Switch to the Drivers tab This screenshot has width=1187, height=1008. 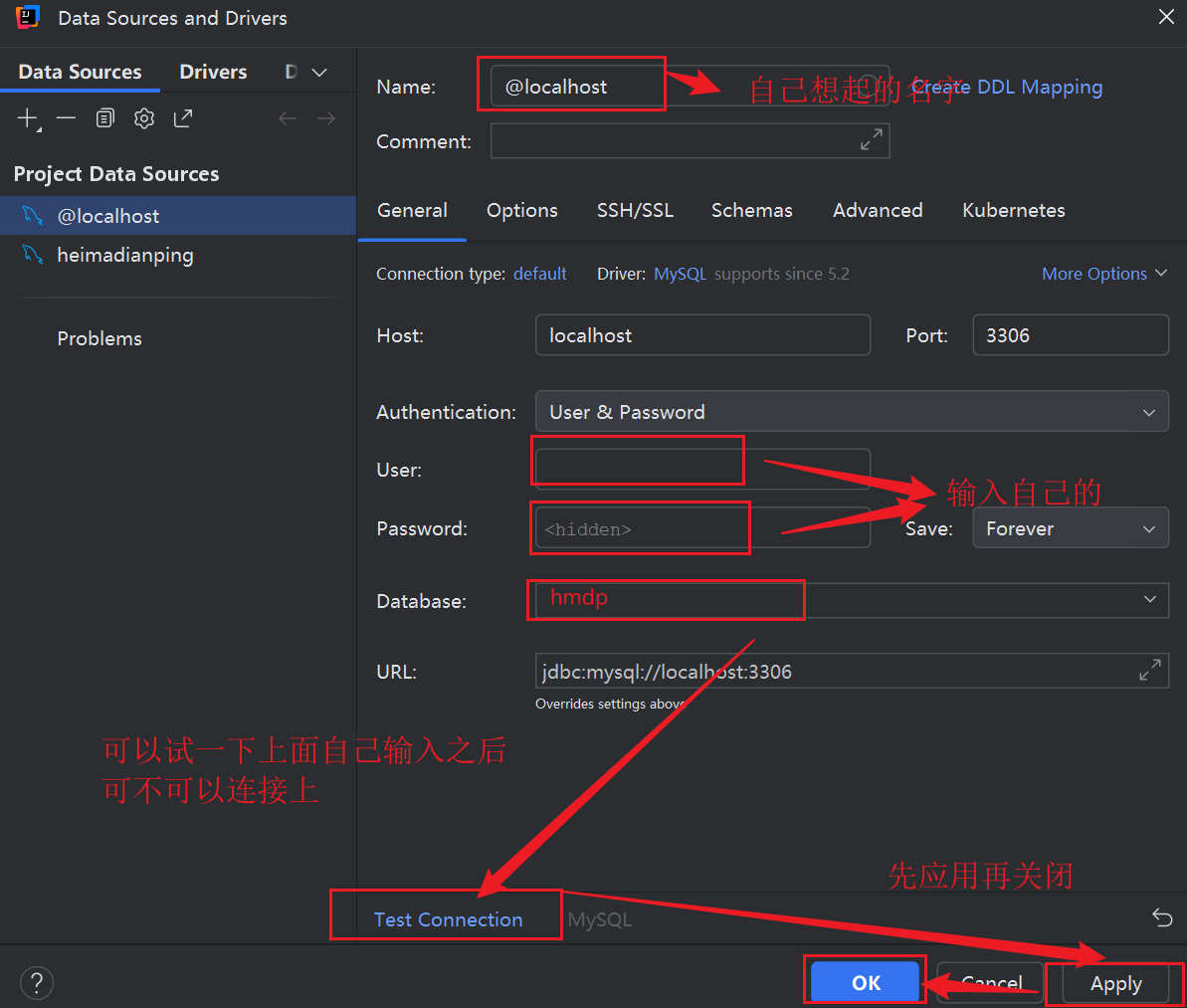(x=213, y=72)
